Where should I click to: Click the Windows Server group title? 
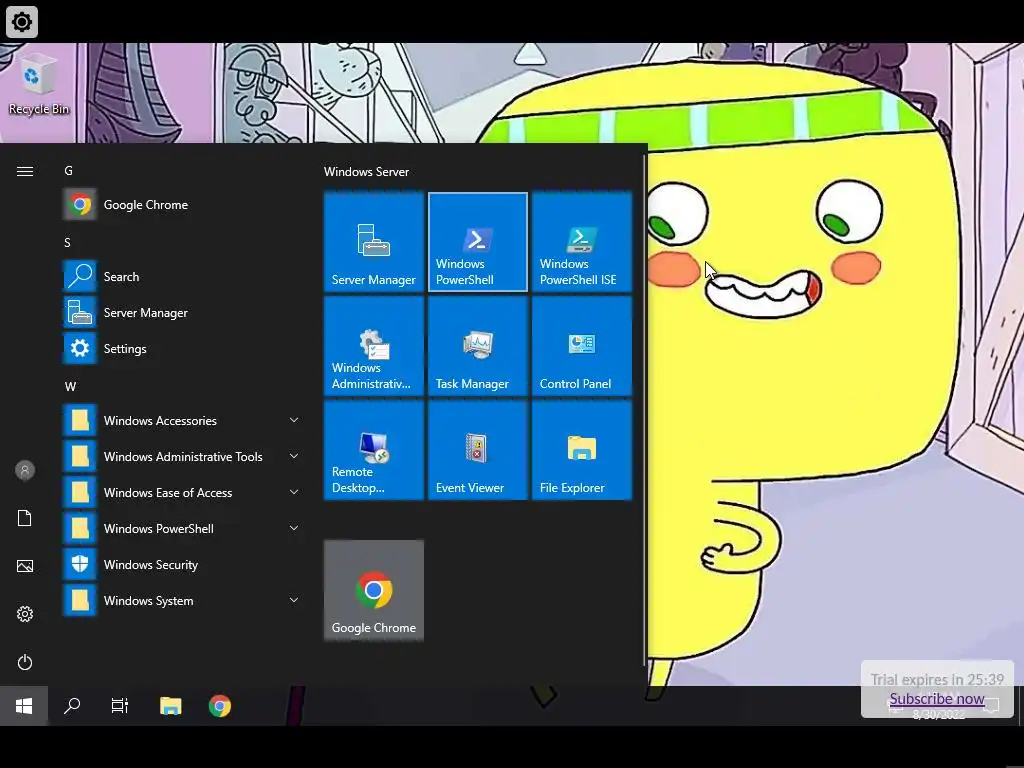click(x=366, y=172)
